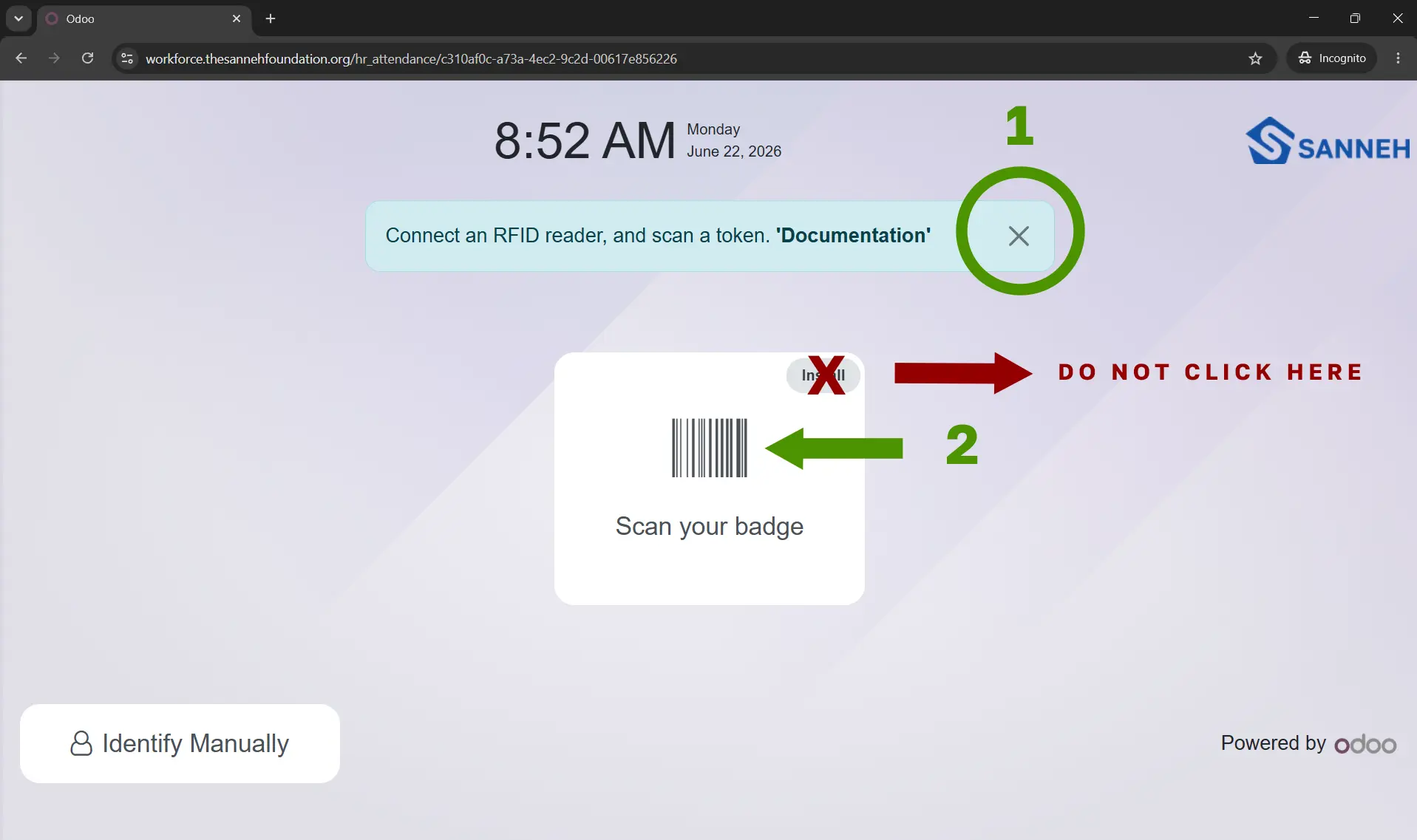View site information icon in address bar

click(x=127, y=58)
